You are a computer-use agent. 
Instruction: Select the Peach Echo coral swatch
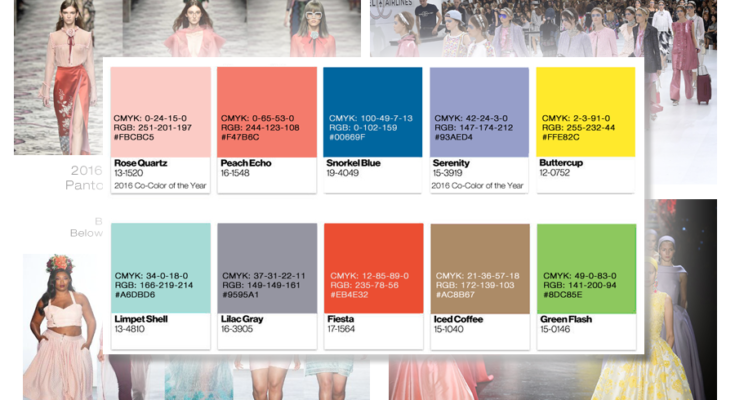[267, 112]
